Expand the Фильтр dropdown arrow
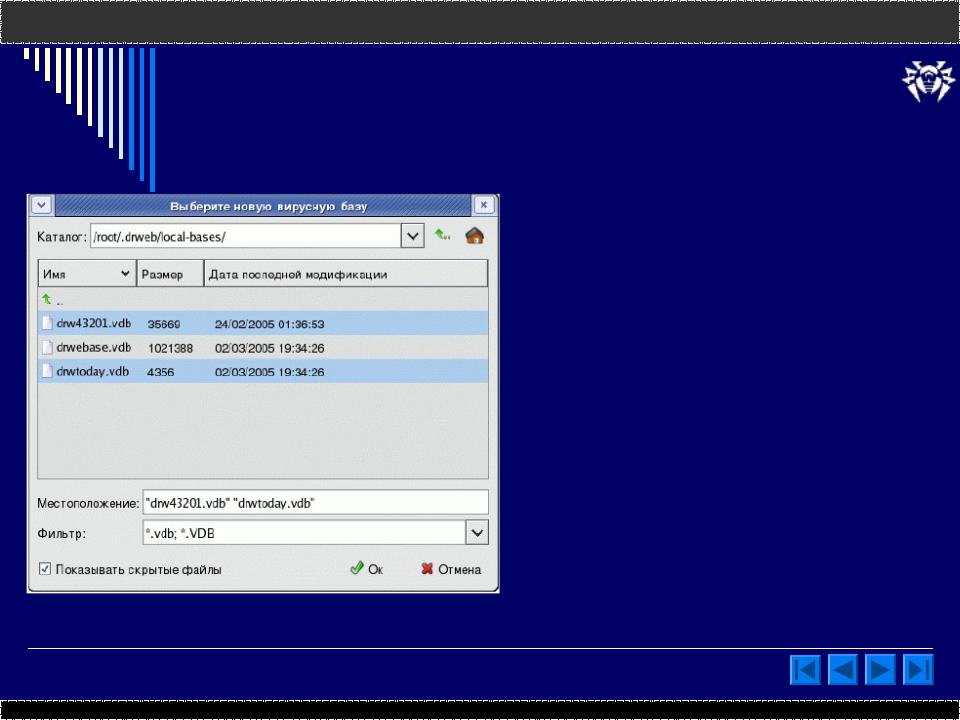 coord(477,533)
